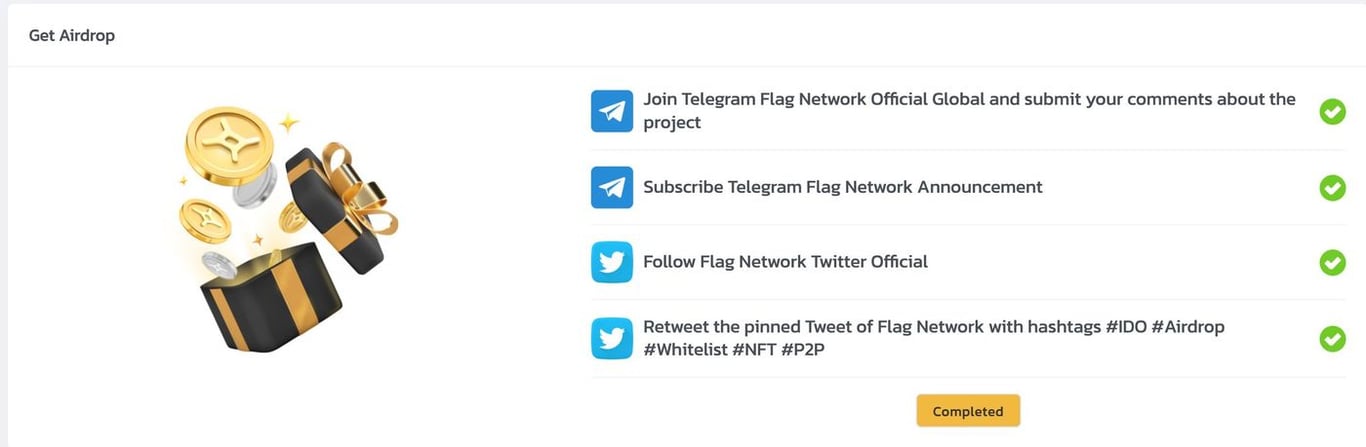Toggle green checkmark for Subscribe Announcement task
The image size is (1366, 447).
(1332, 187)
